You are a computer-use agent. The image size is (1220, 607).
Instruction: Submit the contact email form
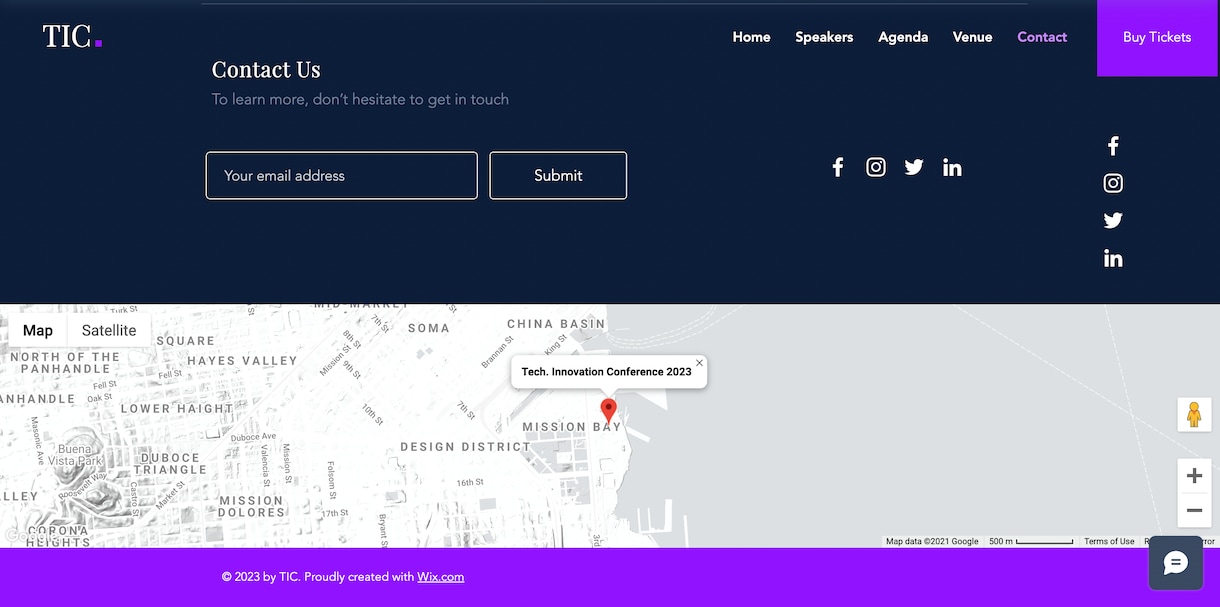(x=558, y=175)
